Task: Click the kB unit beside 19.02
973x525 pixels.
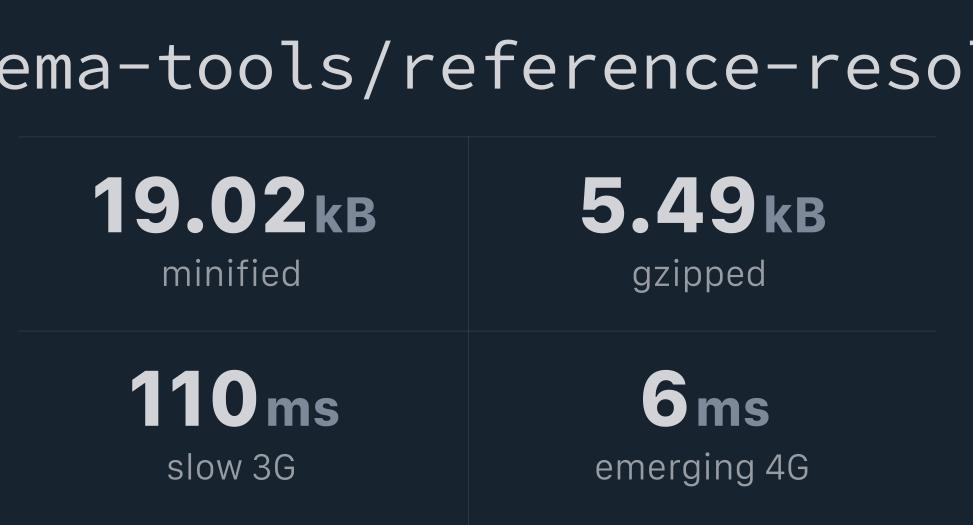Action: [x=345, y=214]
